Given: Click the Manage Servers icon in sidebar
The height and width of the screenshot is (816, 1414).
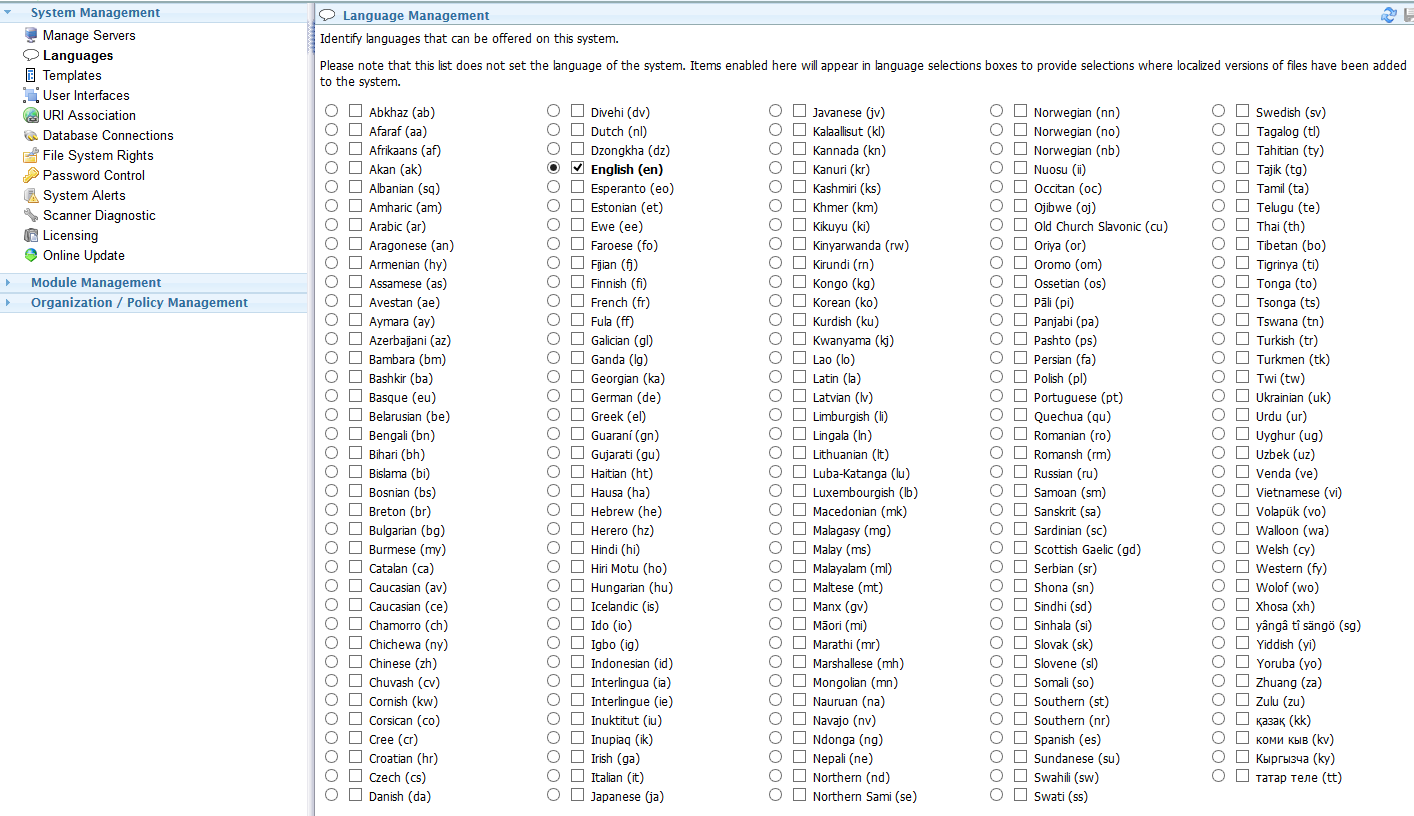Looking at the screenshot, I should [31, 35].
